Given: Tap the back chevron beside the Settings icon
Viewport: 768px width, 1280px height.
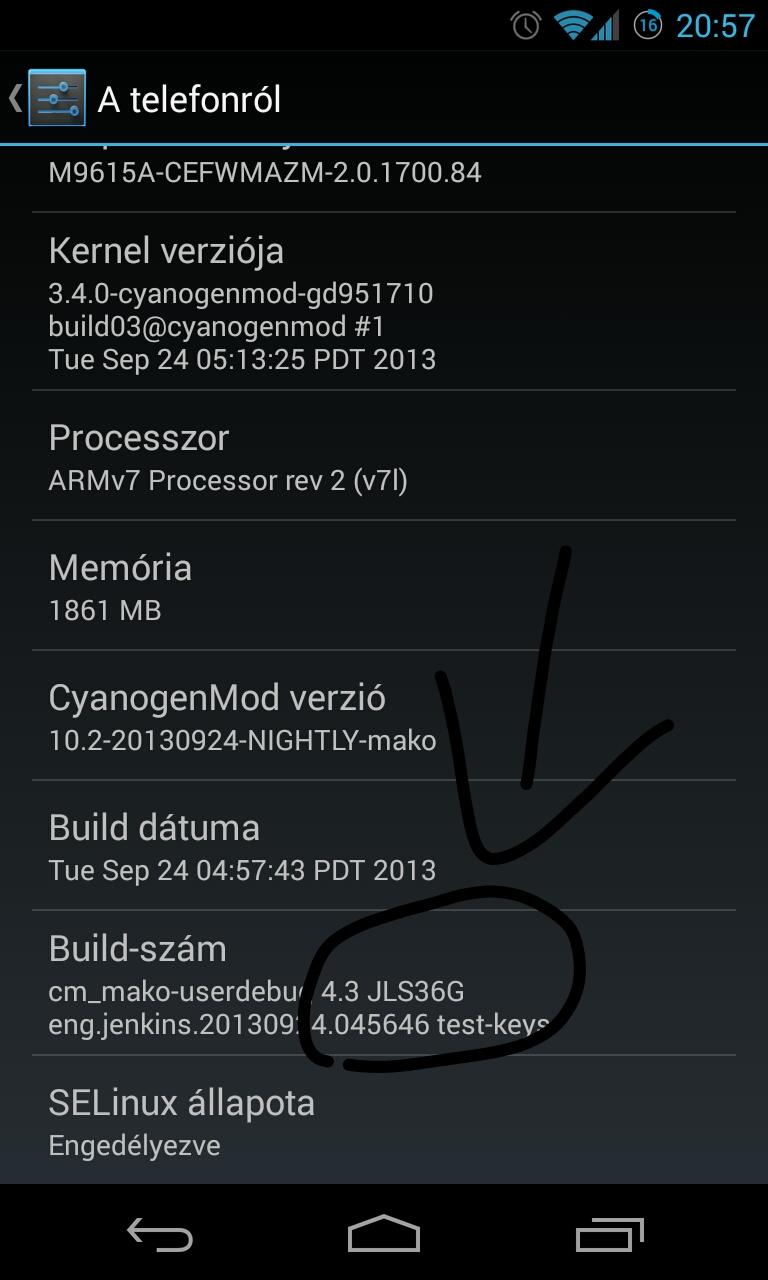Looking at the screenshot, I should 15,98.
